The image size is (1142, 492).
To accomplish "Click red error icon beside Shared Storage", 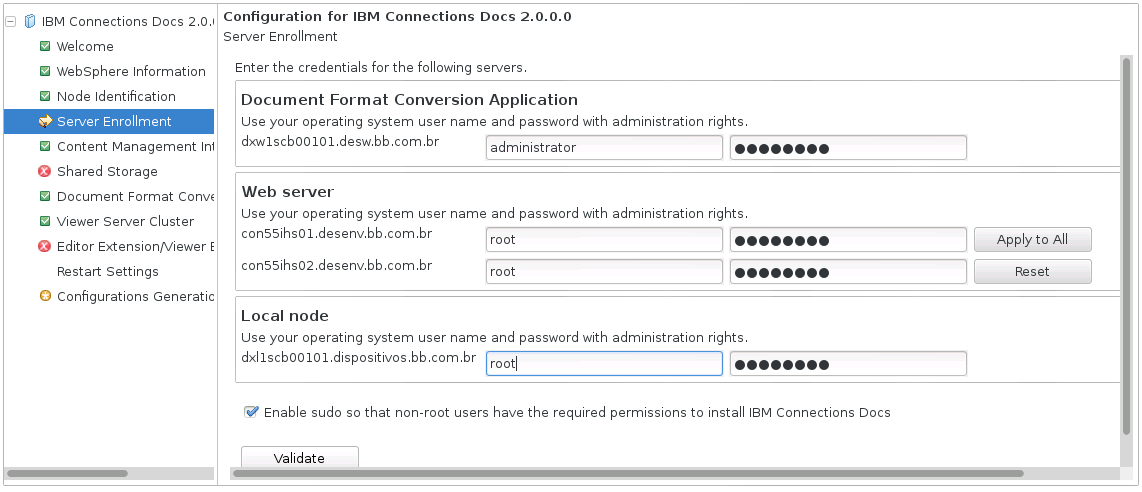I will coord(45,171).
